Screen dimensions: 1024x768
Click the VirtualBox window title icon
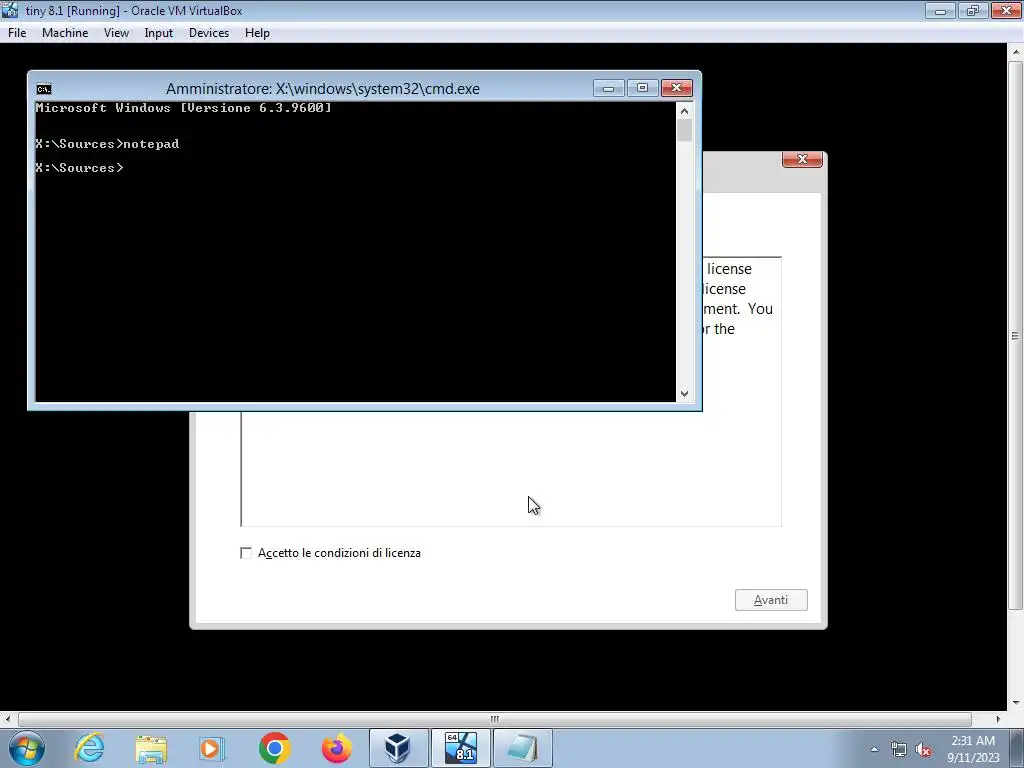pos(10,10)
